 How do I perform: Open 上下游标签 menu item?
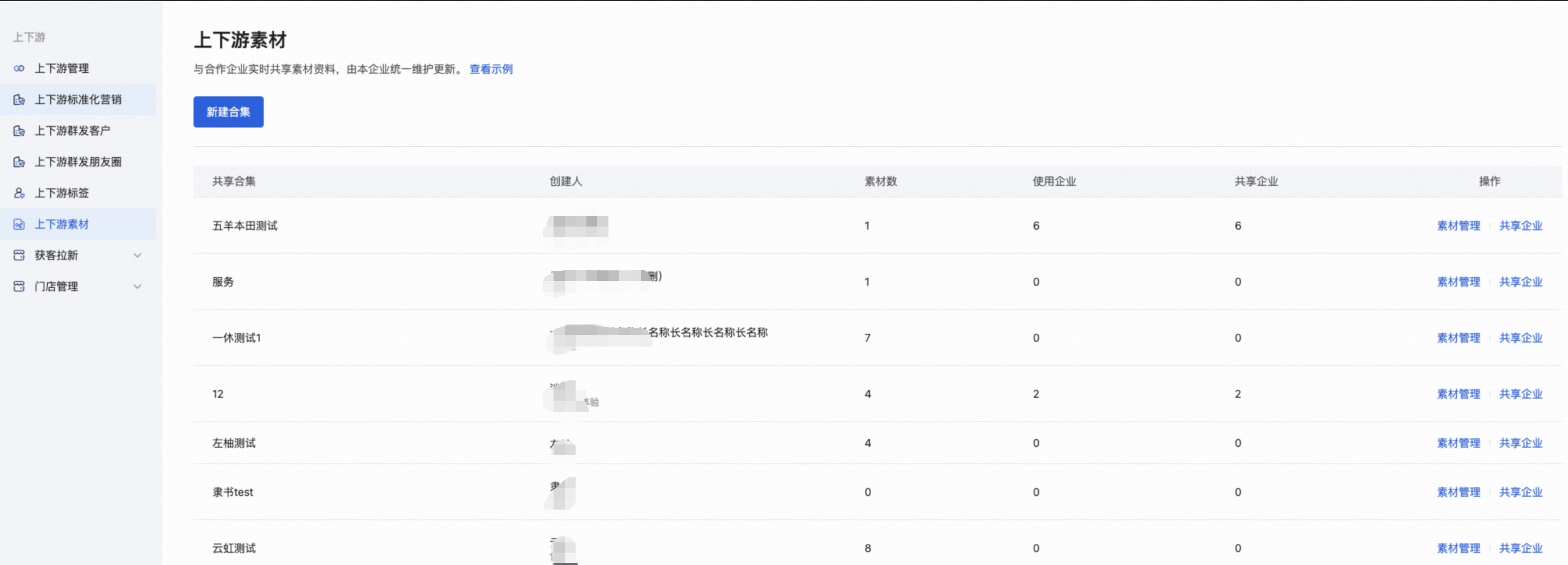(78, 193)
